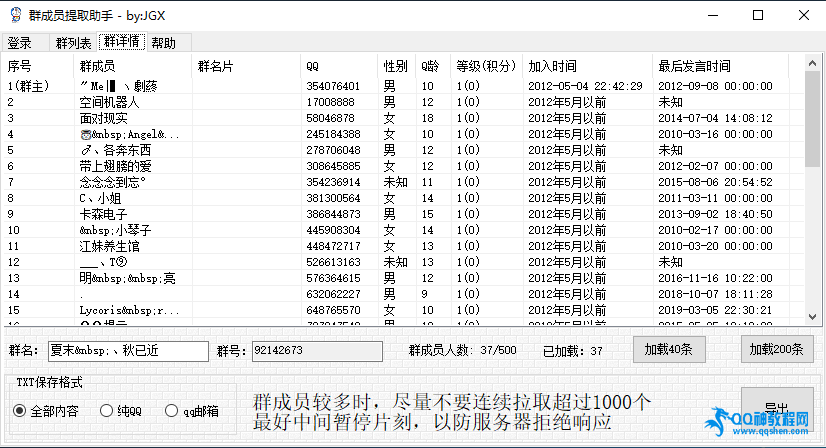Screen dimensions: 826x448
Task: Select member 江妹养生馆
Action: [x=109, y=246]
